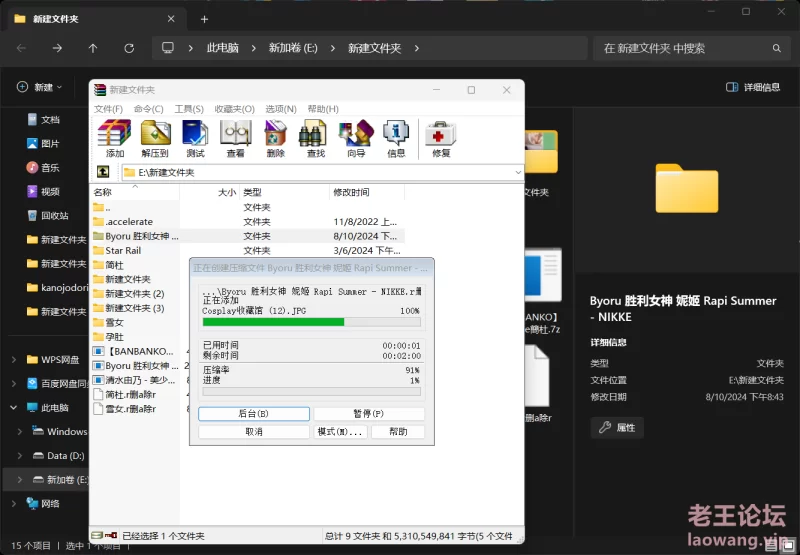Select the .accelerate folder row
The image size is (800, 555).
coord(247,222)
